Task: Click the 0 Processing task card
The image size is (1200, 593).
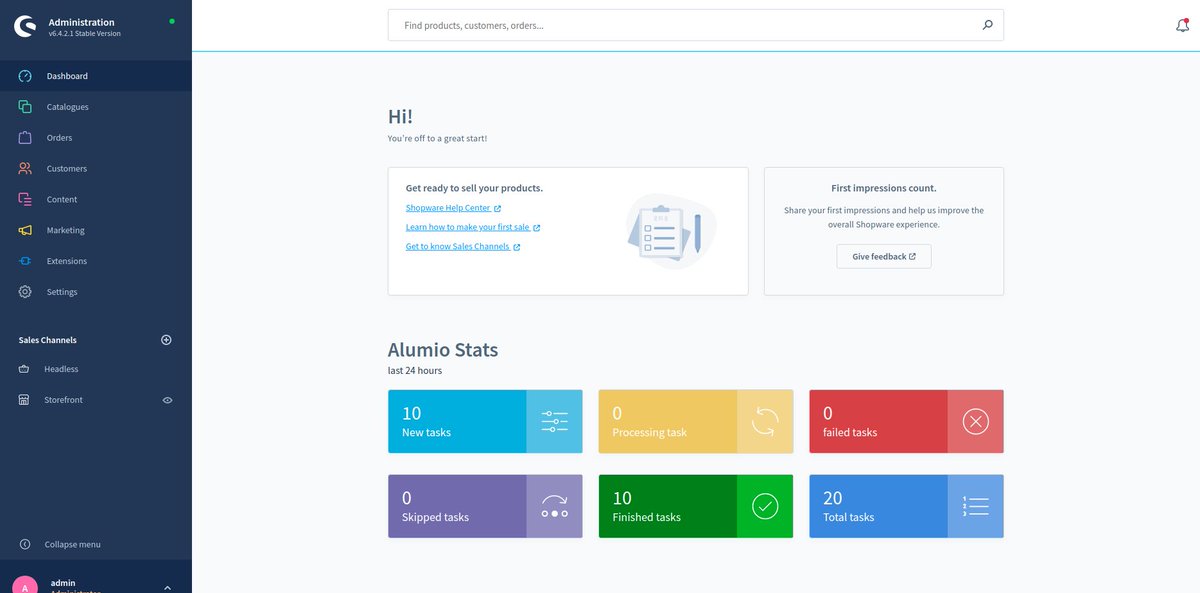Action: [x=696, y=421]
